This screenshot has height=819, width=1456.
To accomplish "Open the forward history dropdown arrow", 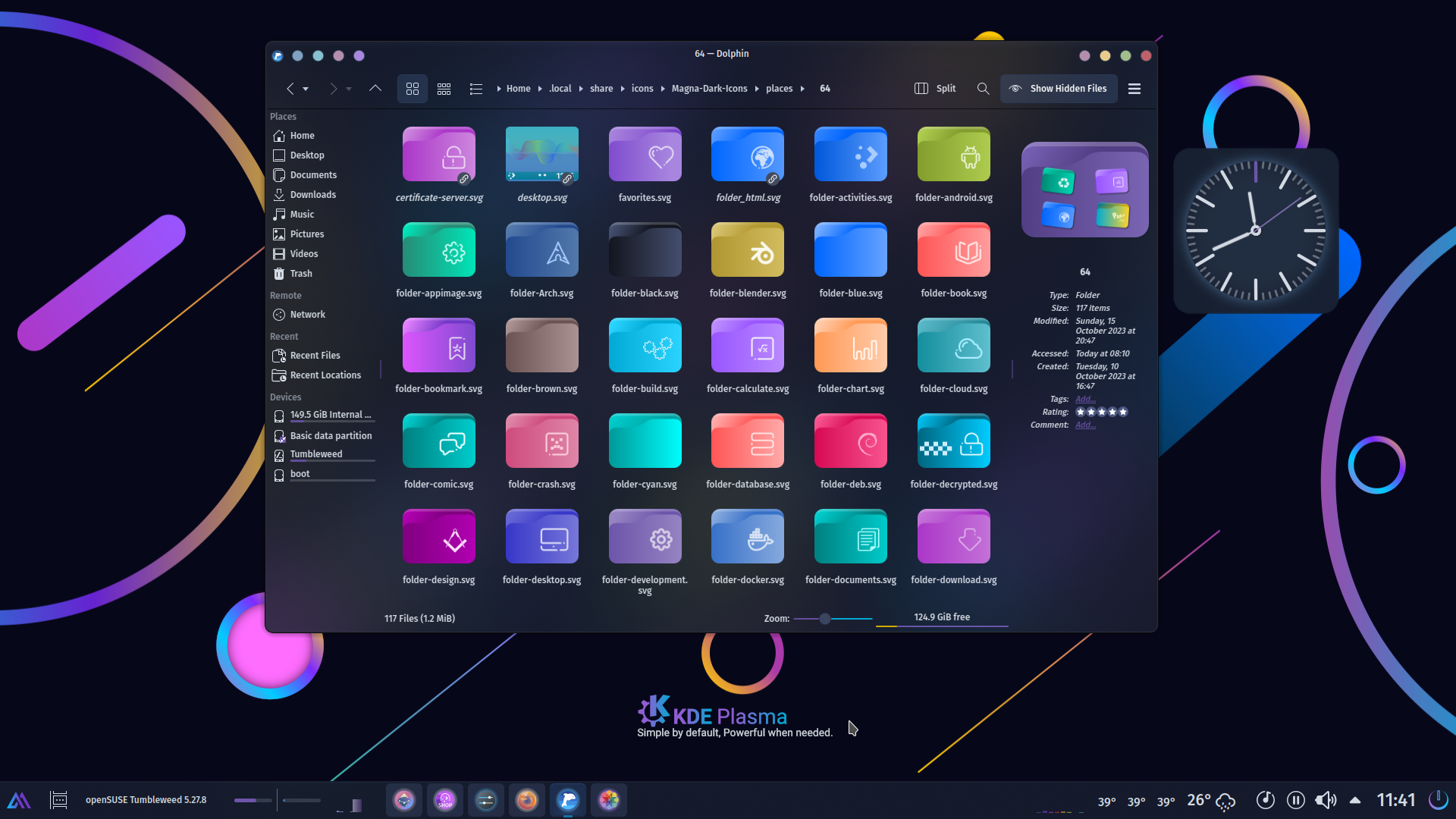I will [349, 89].
